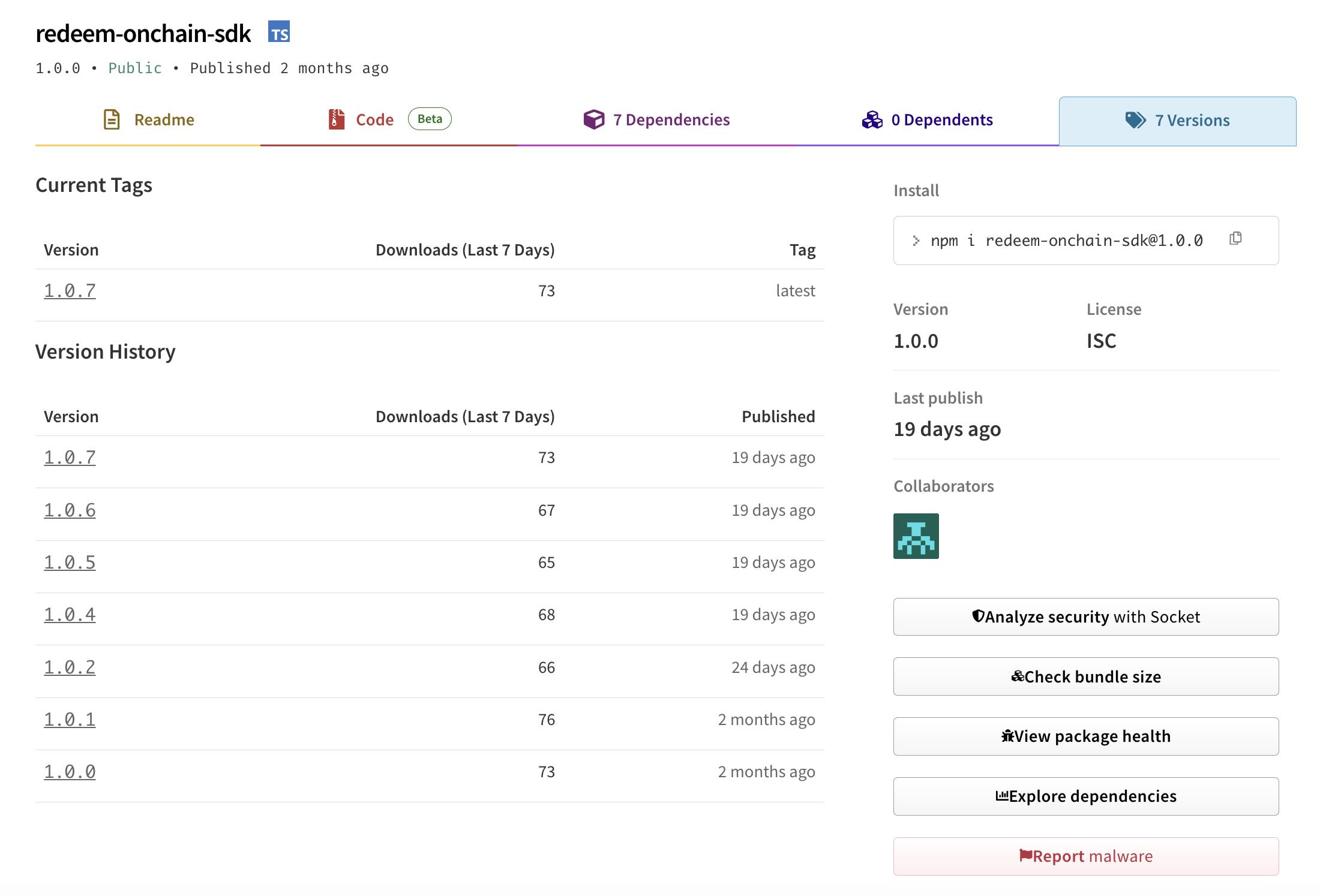Screen dimensions: 1320x896
Task: Click the download count 76
Action: (547, 720)
